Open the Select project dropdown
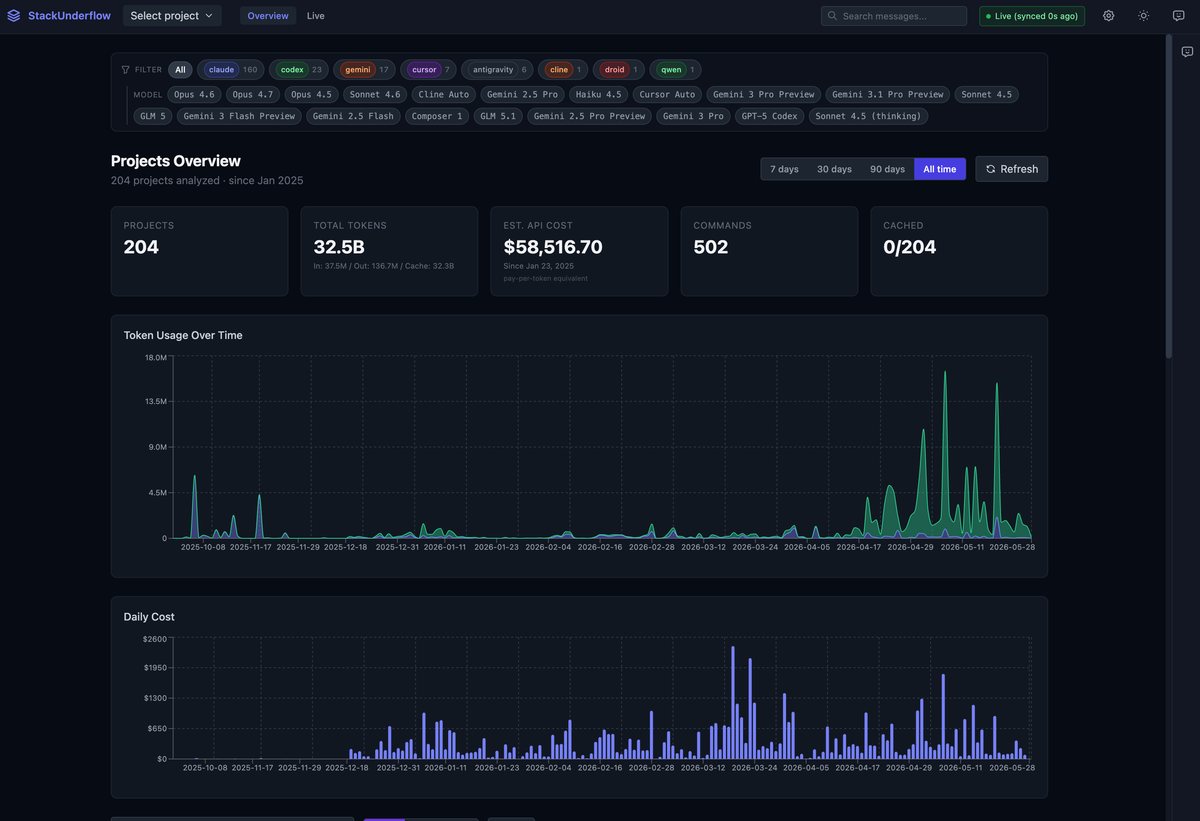 [173, 15]
